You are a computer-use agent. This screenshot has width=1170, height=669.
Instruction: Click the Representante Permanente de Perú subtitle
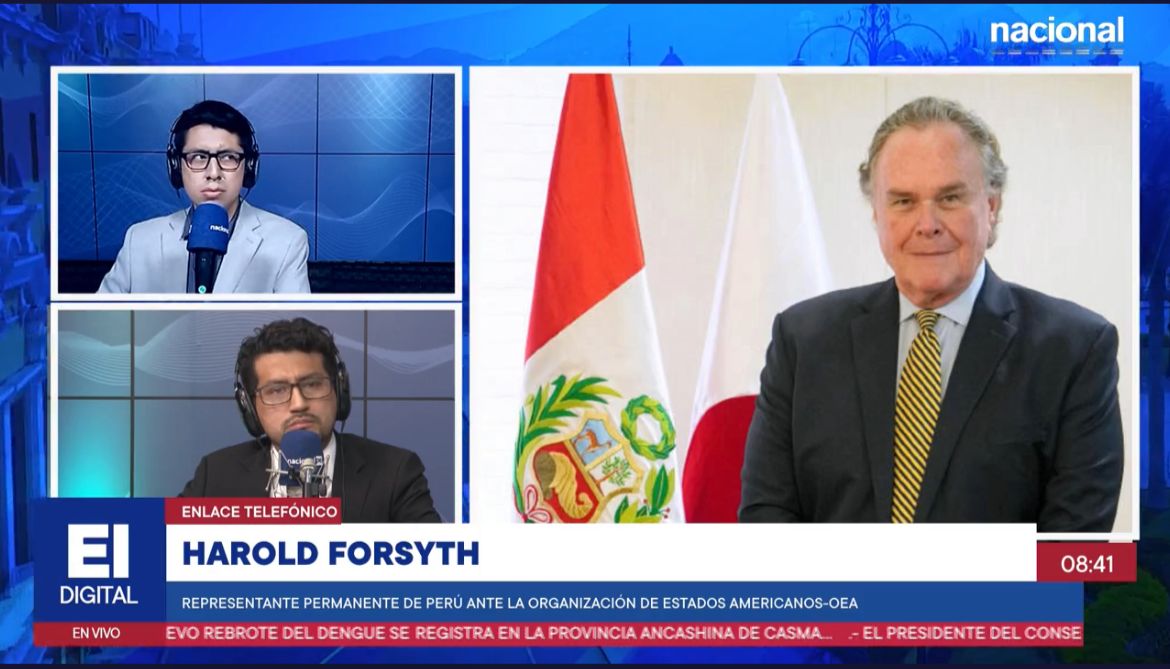tap(519, 603)
